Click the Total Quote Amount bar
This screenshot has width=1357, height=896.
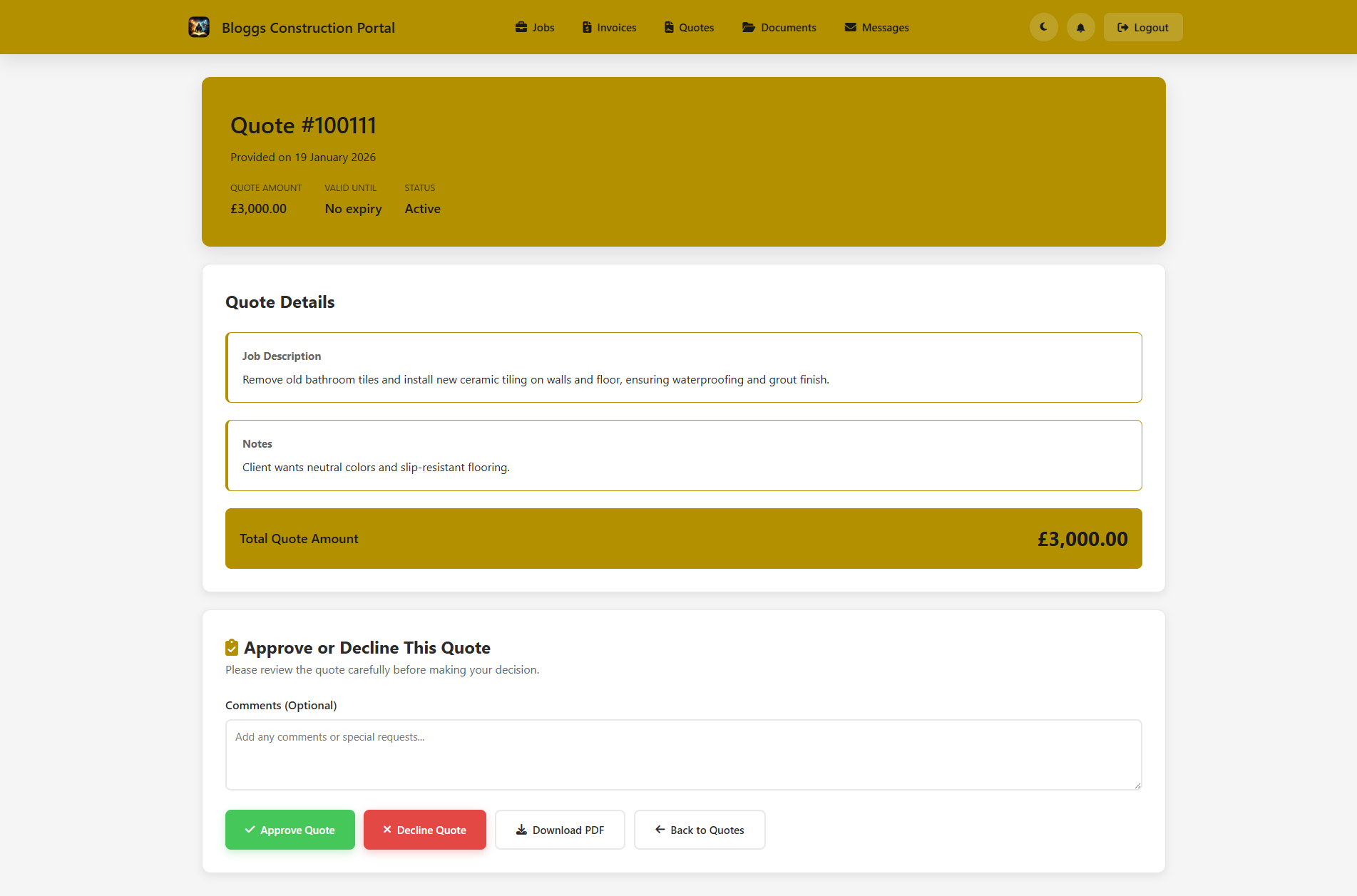[682, 538]
